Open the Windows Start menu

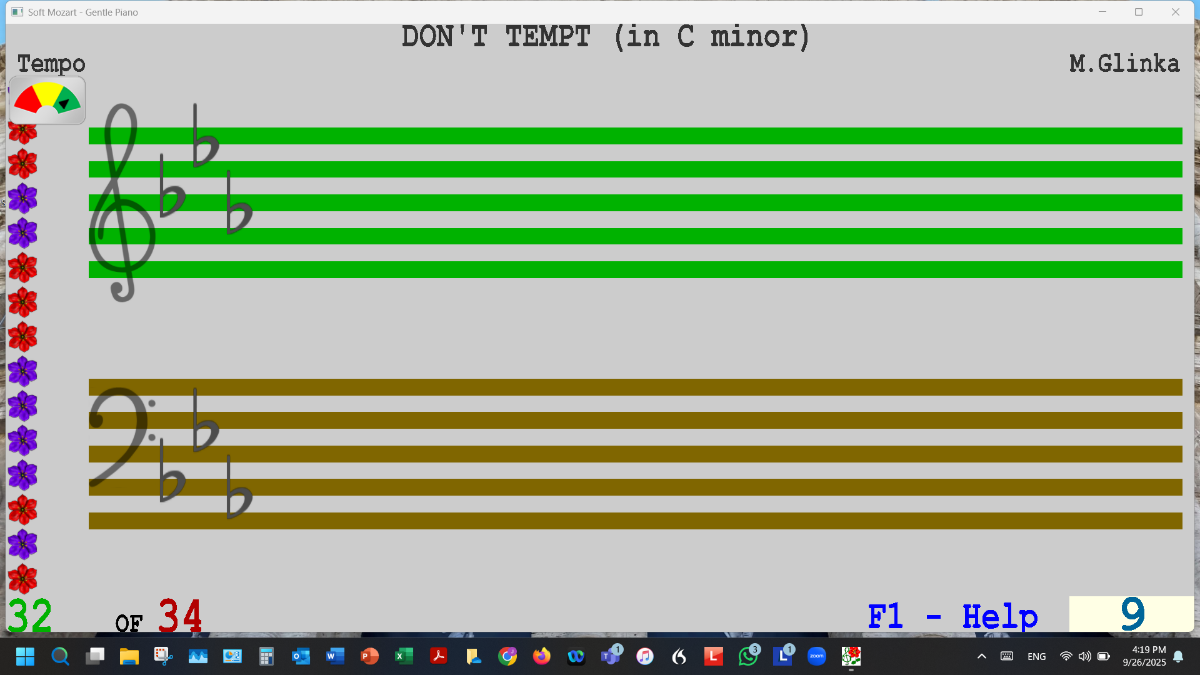coord(25,656)
